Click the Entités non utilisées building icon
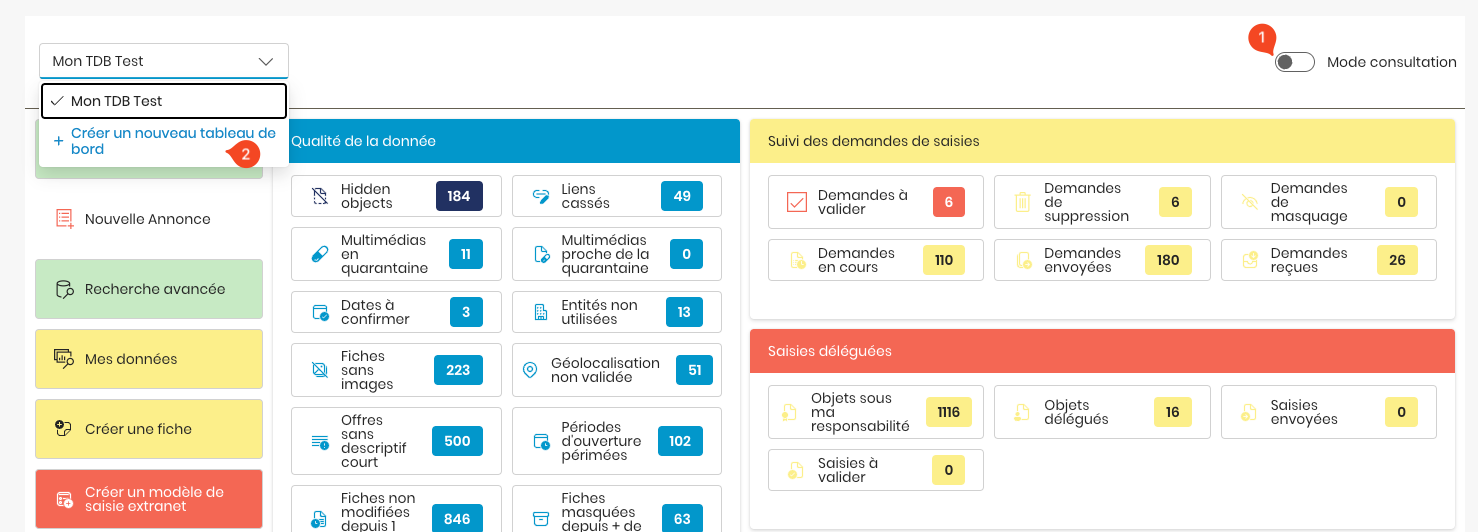The width and height of the screenshot is (1478, 532). [541, 312]
